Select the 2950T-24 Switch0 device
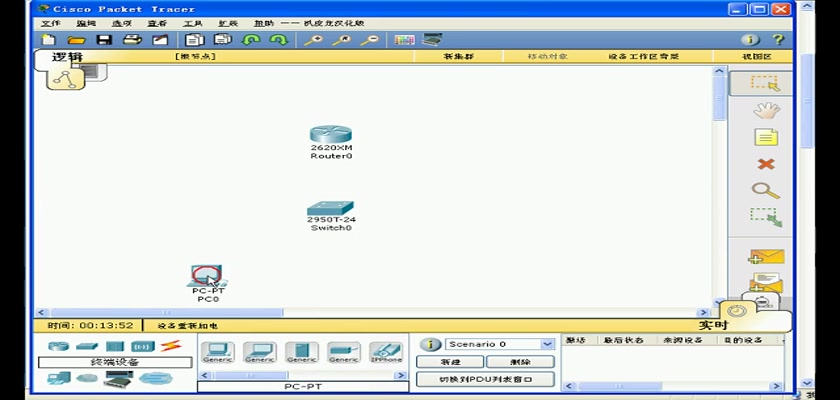The height and width of the screenshot is (400, 840). [x=331, y=208]
